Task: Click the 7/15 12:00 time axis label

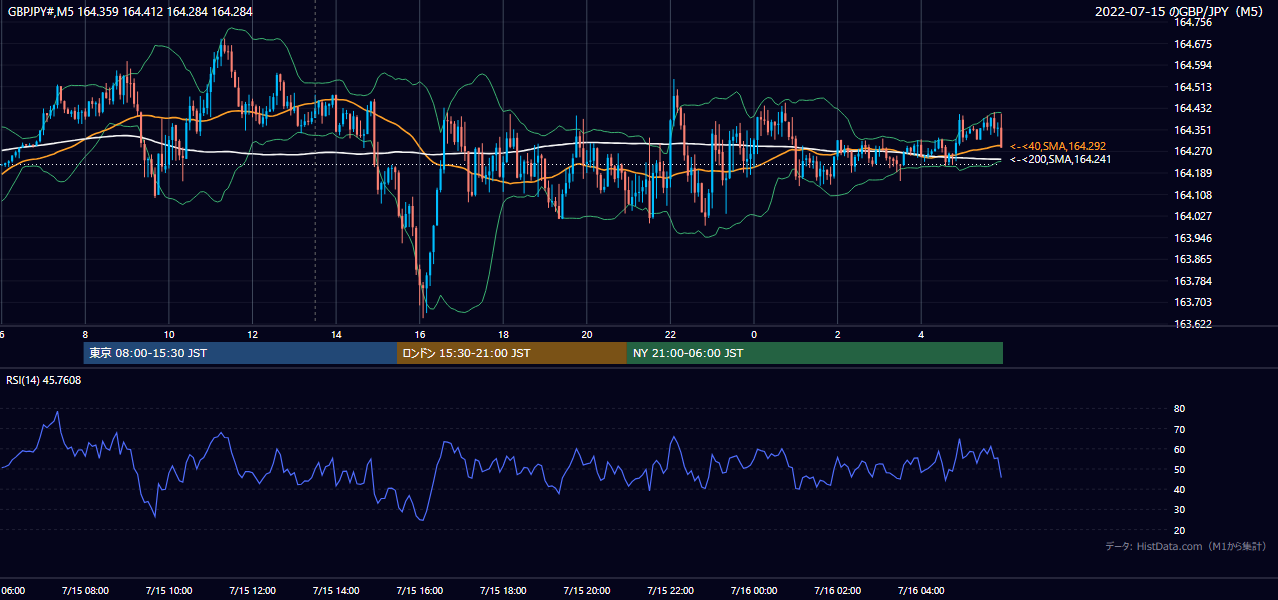Action: (x=252, y=591)
